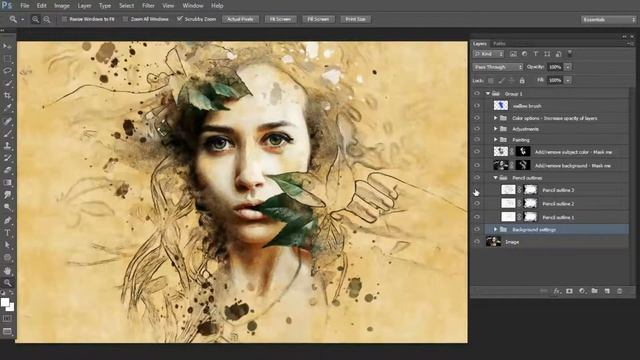Click the Zoom Out magnifier in options bar
The height and width of the screenshot is (360, 640).
click(x=47, y=19)
